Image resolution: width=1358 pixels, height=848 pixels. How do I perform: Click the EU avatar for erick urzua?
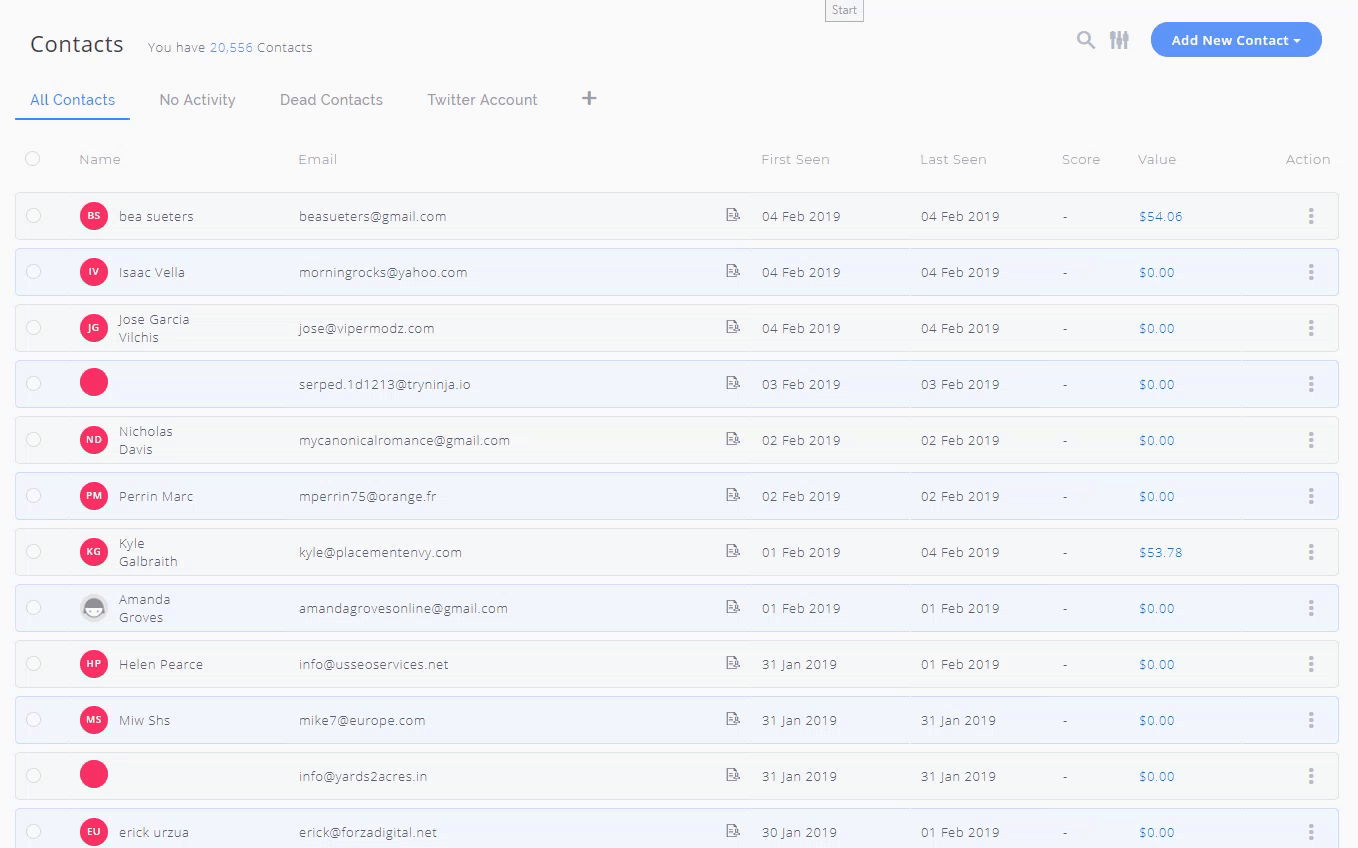(94, 832)
